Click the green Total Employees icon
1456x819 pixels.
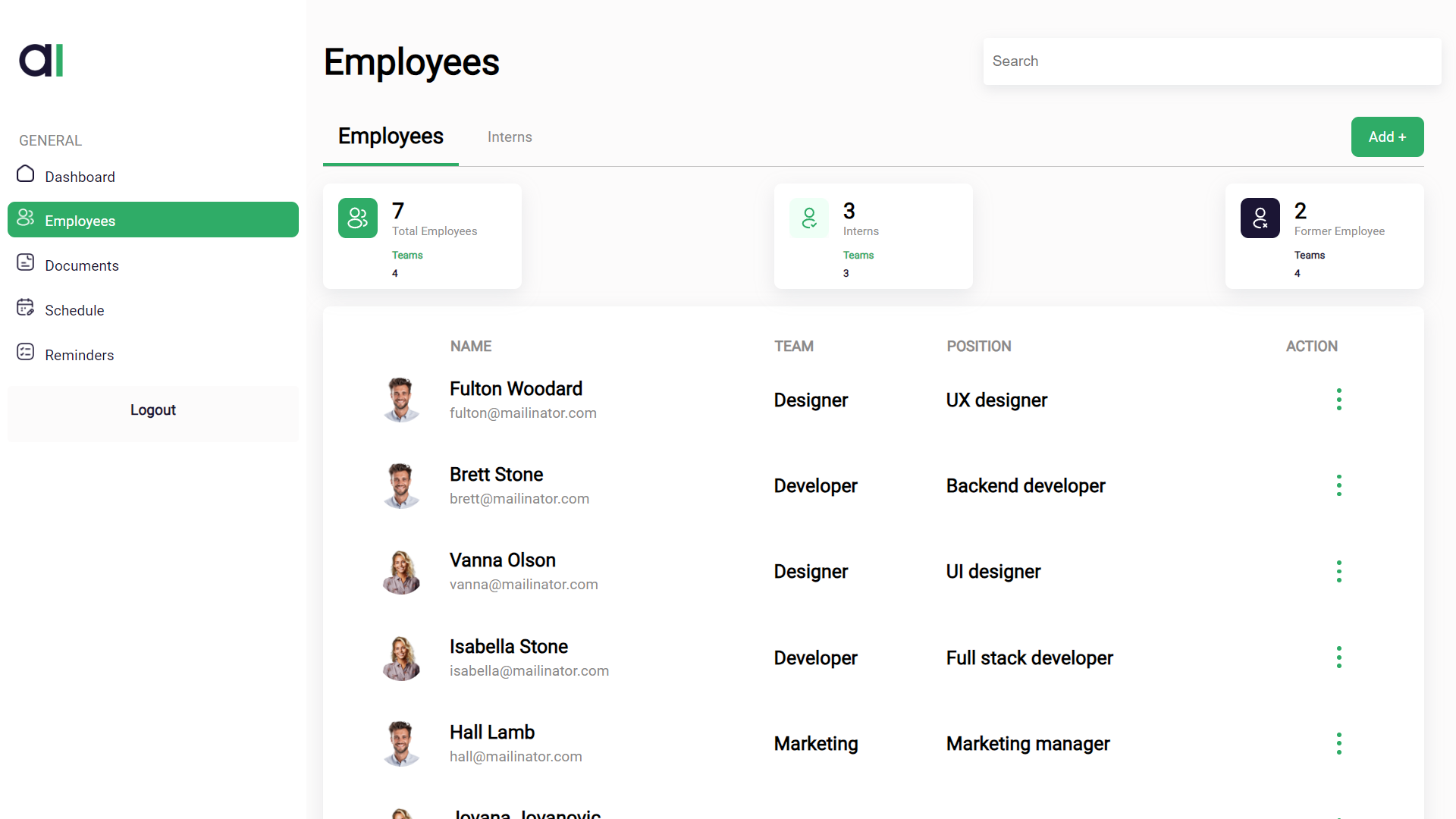click(x=358, y=218)
